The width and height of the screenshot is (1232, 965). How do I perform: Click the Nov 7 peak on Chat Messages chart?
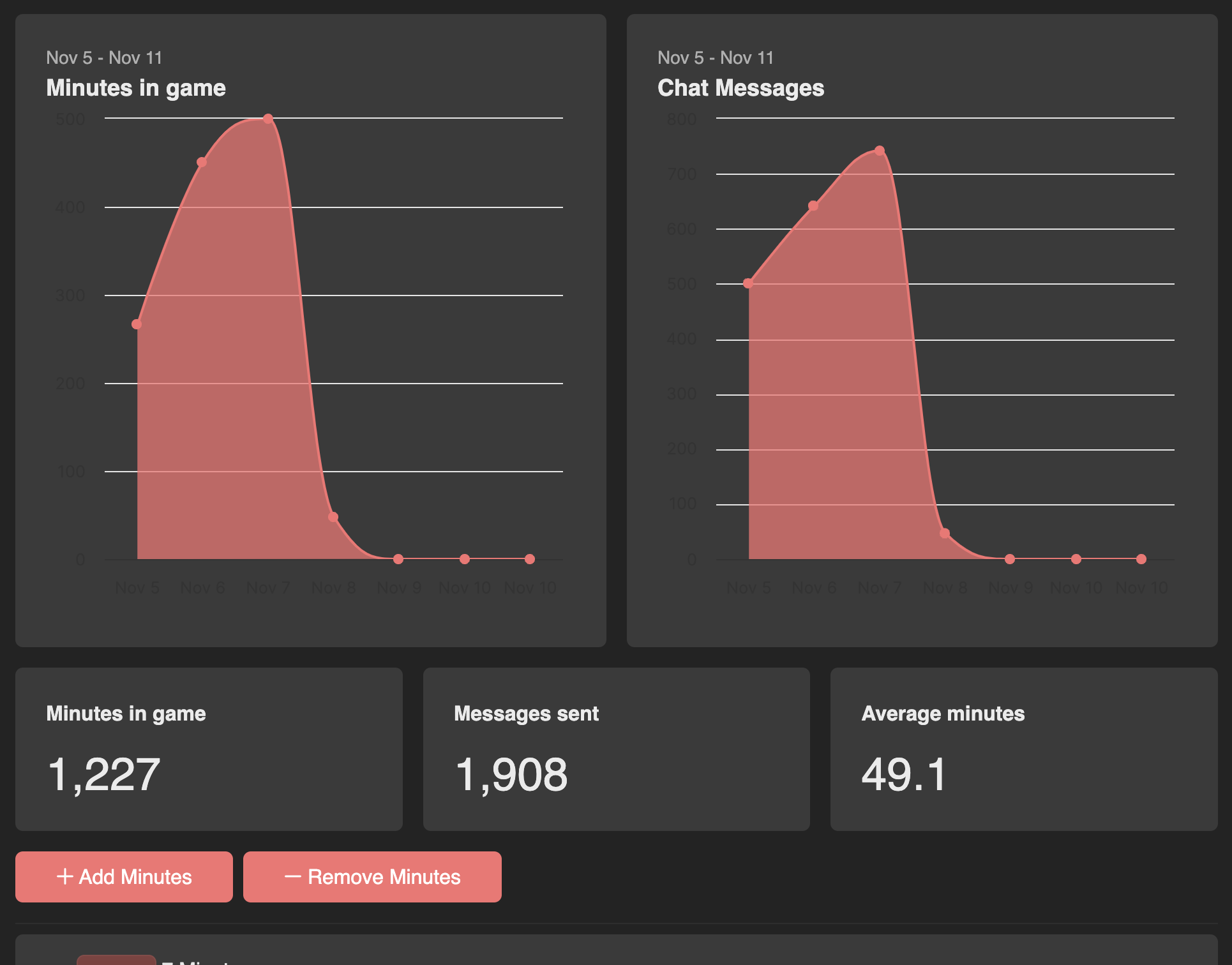pos(880,151)
